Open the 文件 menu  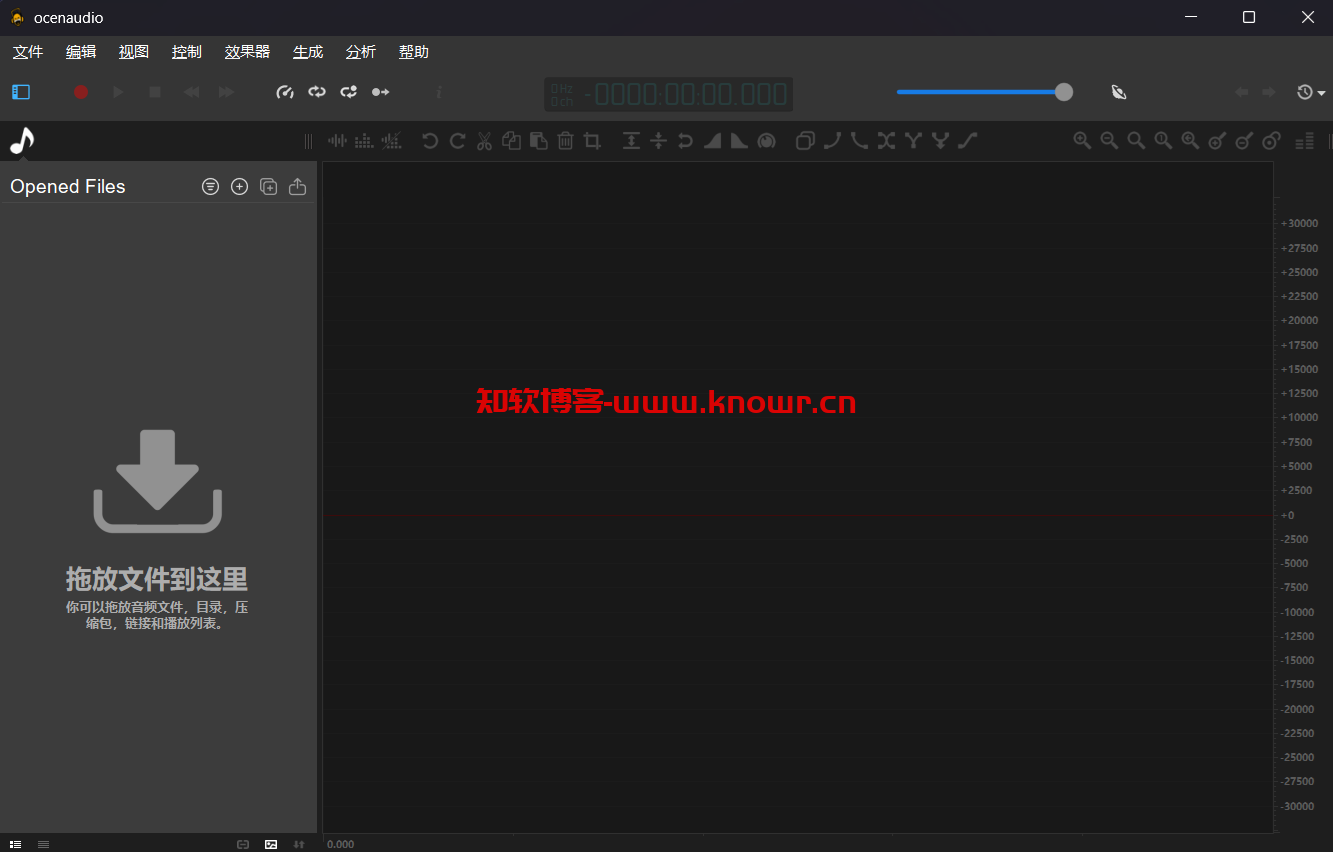tap(28, 52)
